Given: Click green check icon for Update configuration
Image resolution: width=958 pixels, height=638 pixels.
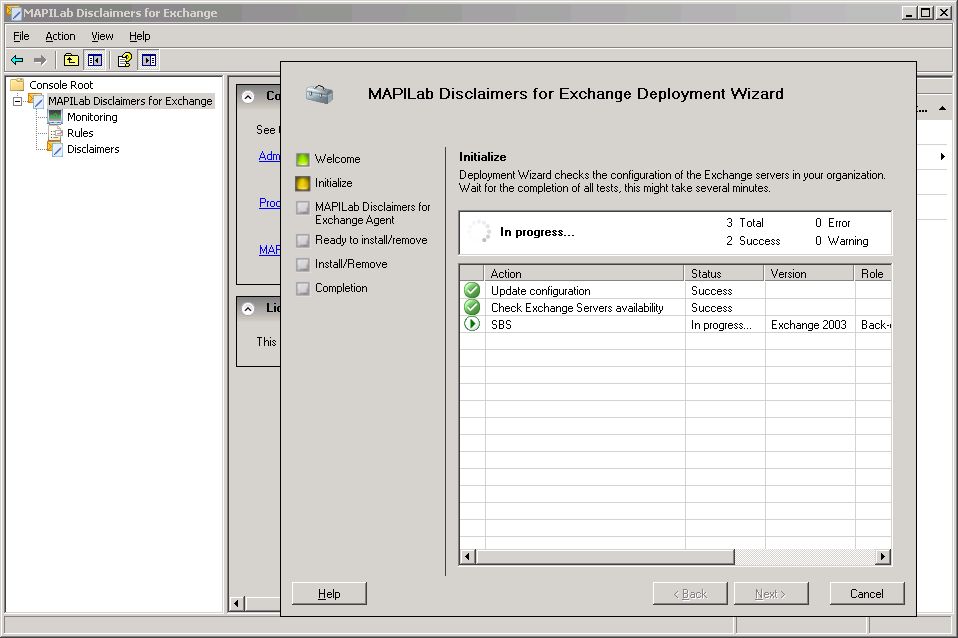Looking at the screenshot, I should (472, 290).
